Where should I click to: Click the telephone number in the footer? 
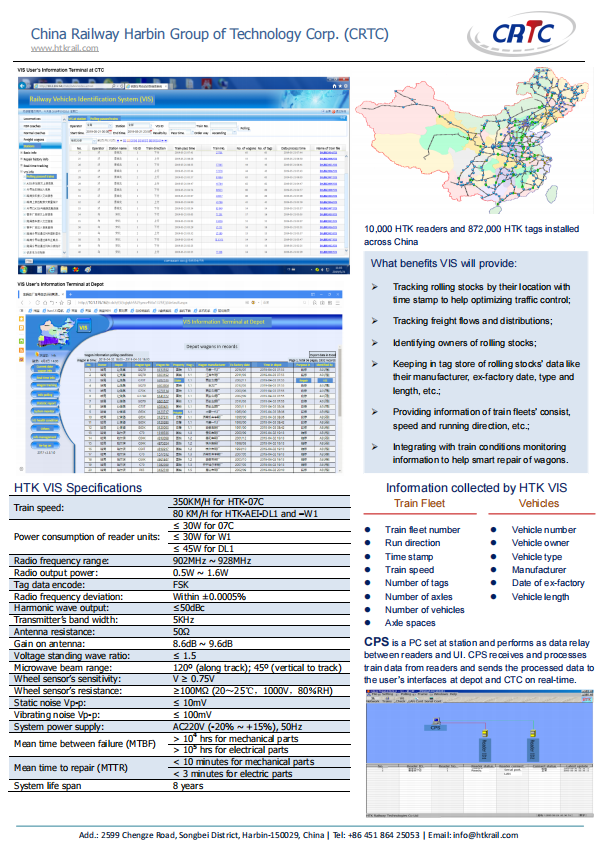[x=386, y=835]
